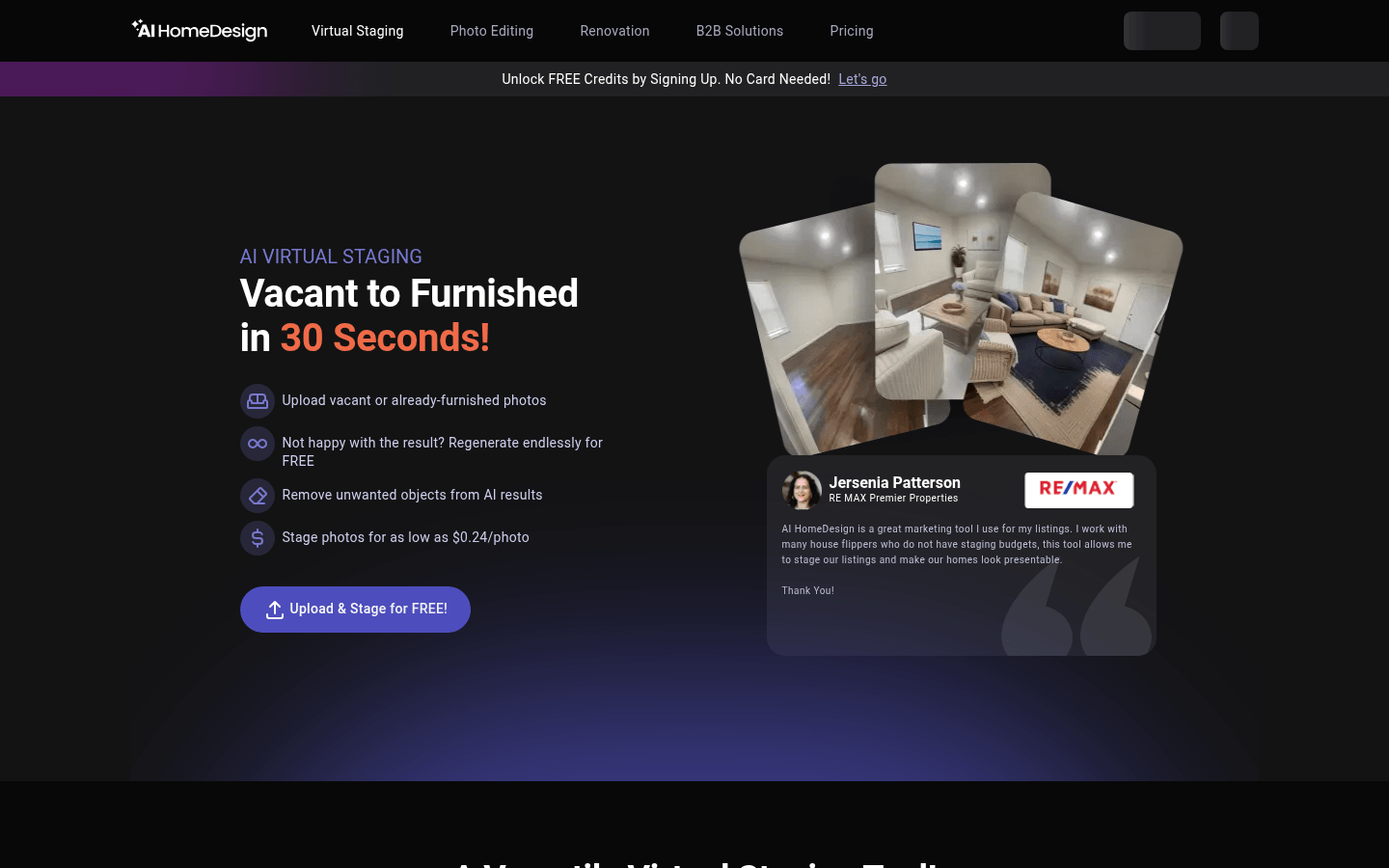Click the infinity regenerate icon
The image size is (1389, 868).
[258, 444]
